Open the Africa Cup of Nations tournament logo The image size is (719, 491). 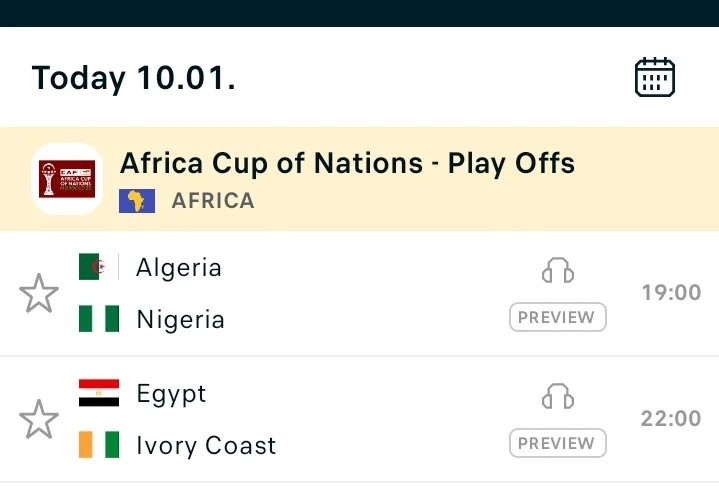click(67, 179)
